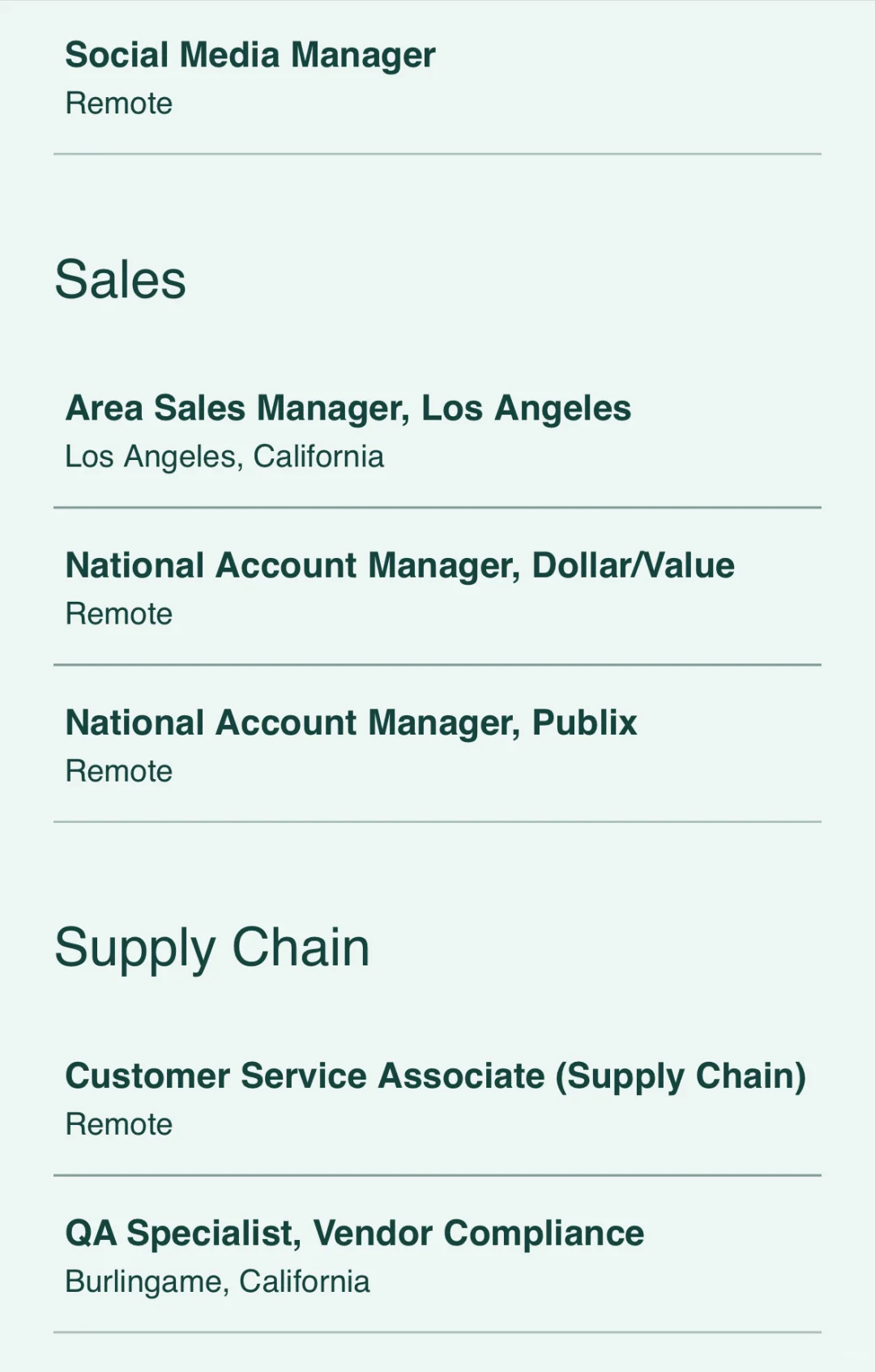Click divider line below QA Specialist listing
Viewport: 875px width, 1372px height.
point(437,1332)
